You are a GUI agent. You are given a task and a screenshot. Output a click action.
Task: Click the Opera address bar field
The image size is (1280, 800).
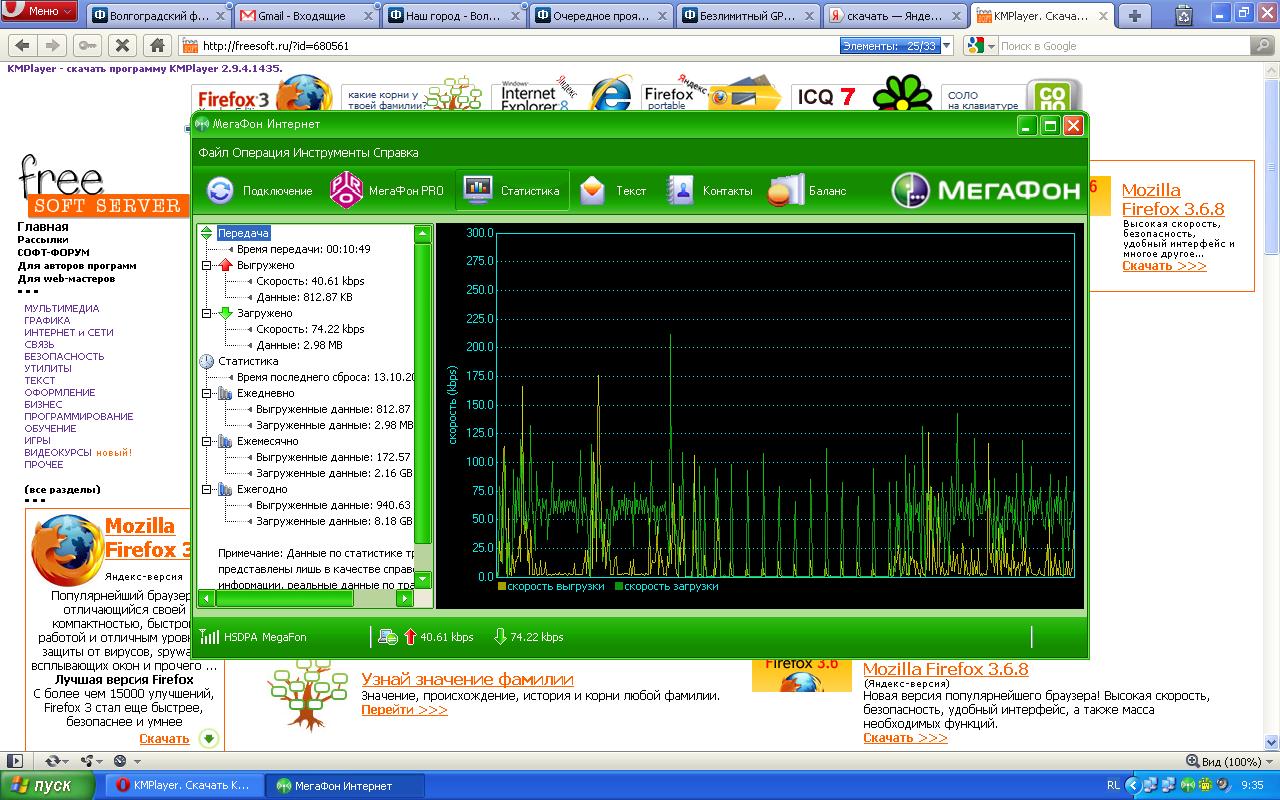click(500, 46)
